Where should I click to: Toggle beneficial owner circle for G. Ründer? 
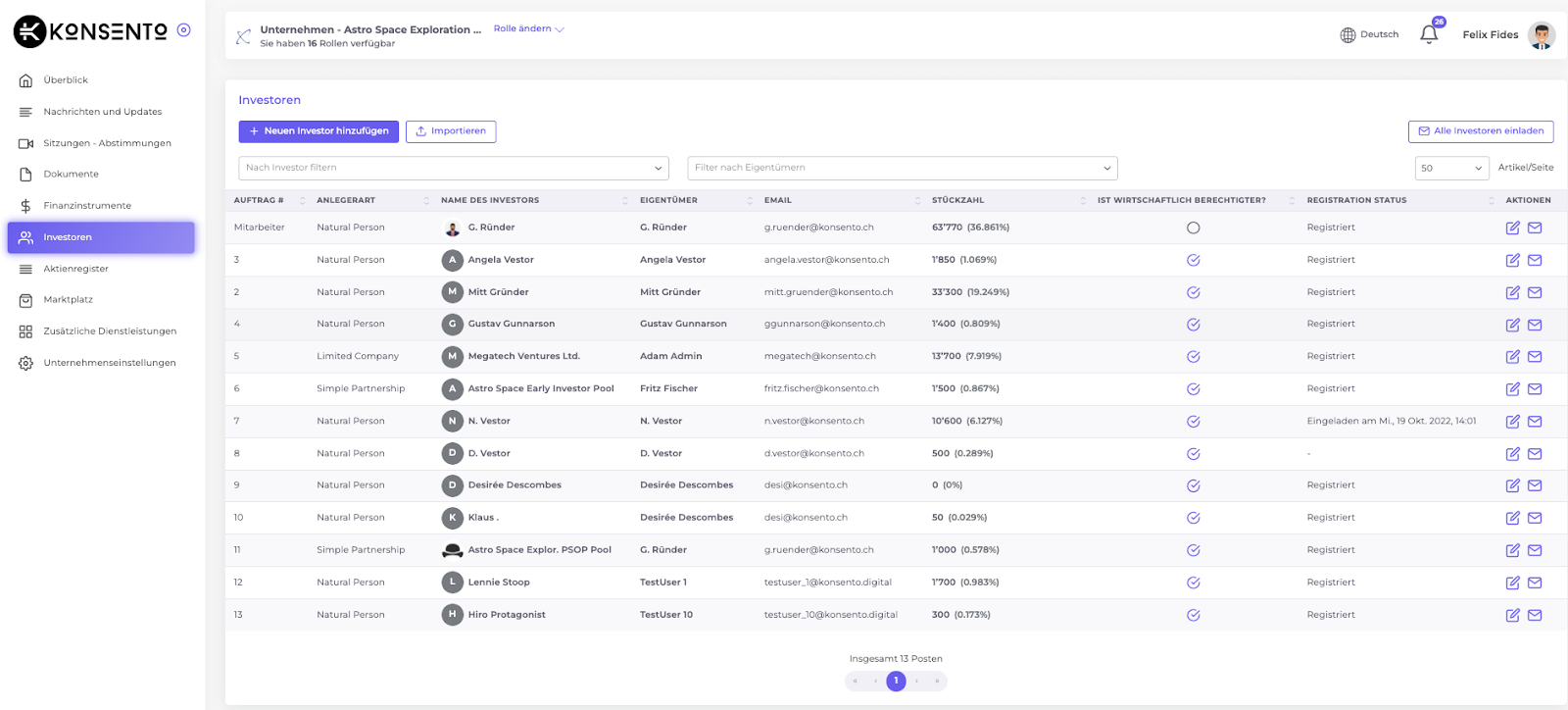click(1193, 228)
